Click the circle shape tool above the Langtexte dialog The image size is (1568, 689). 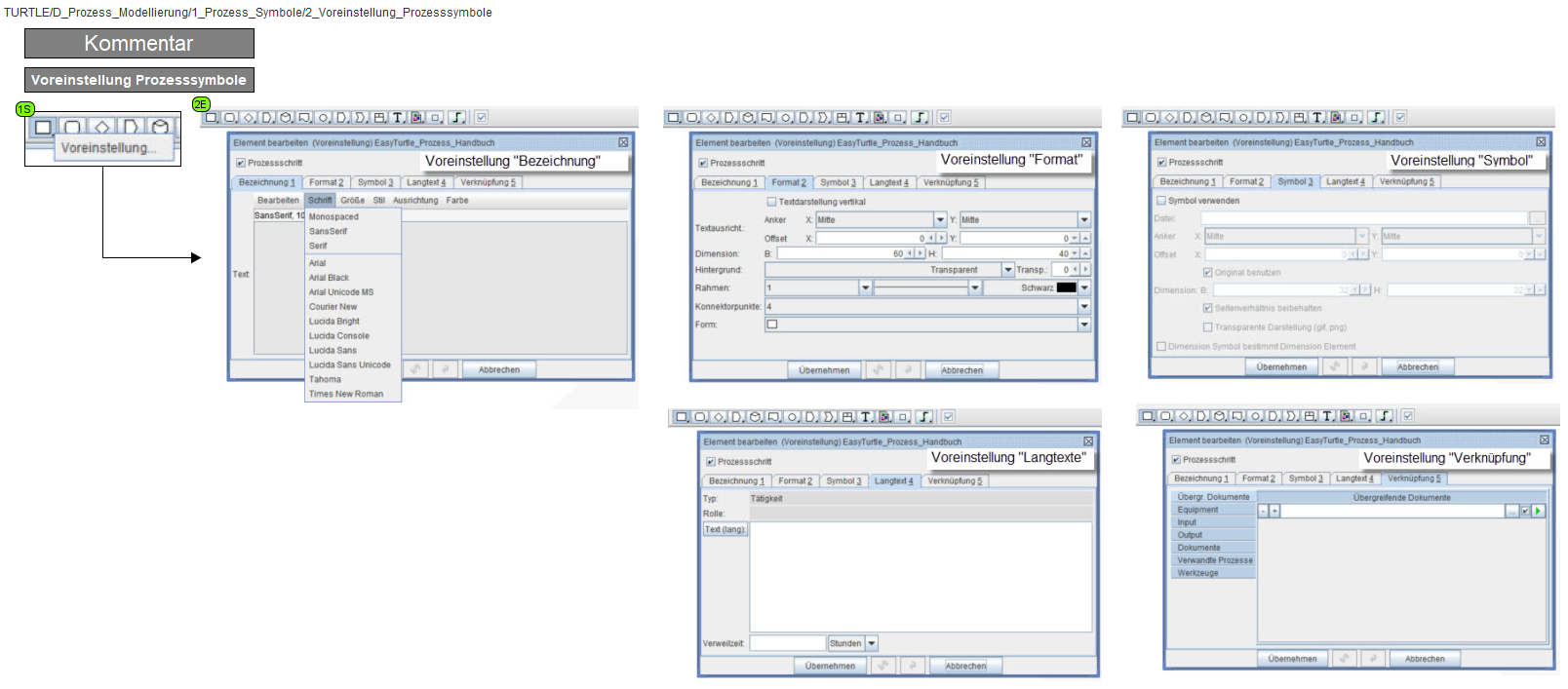pos(793,417)
